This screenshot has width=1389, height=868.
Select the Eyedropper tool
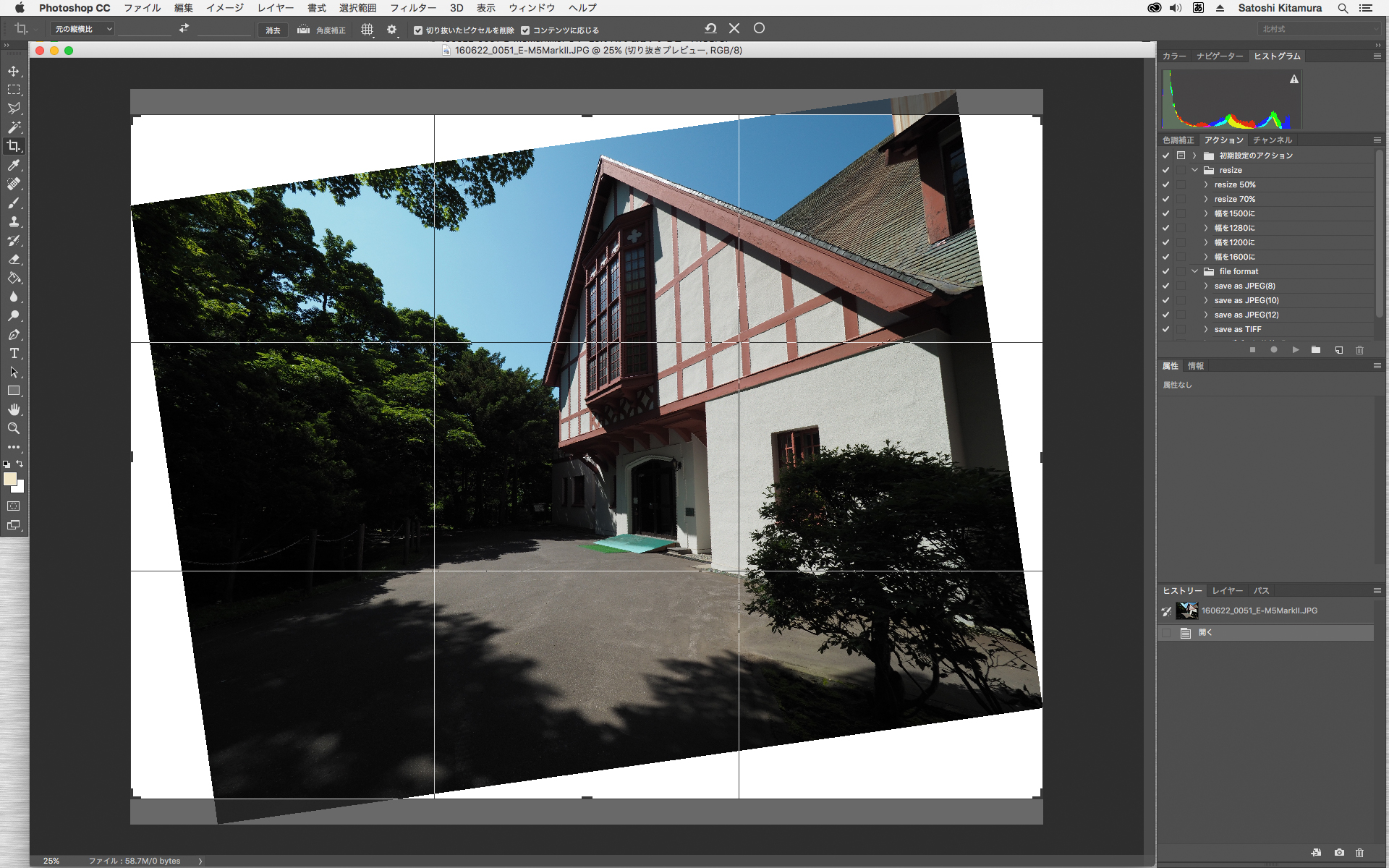(14, 165)
